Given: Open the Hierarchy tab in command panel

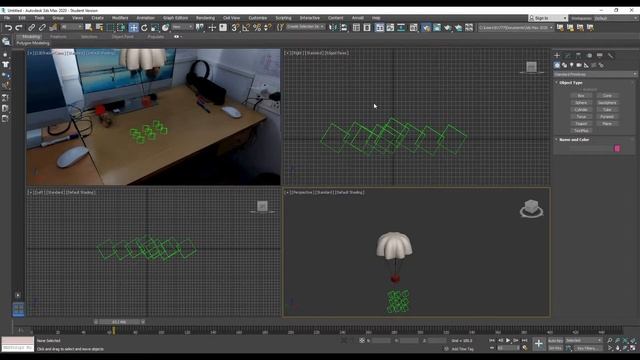Looking at the screenshot, I should click(x=578, y=56).
